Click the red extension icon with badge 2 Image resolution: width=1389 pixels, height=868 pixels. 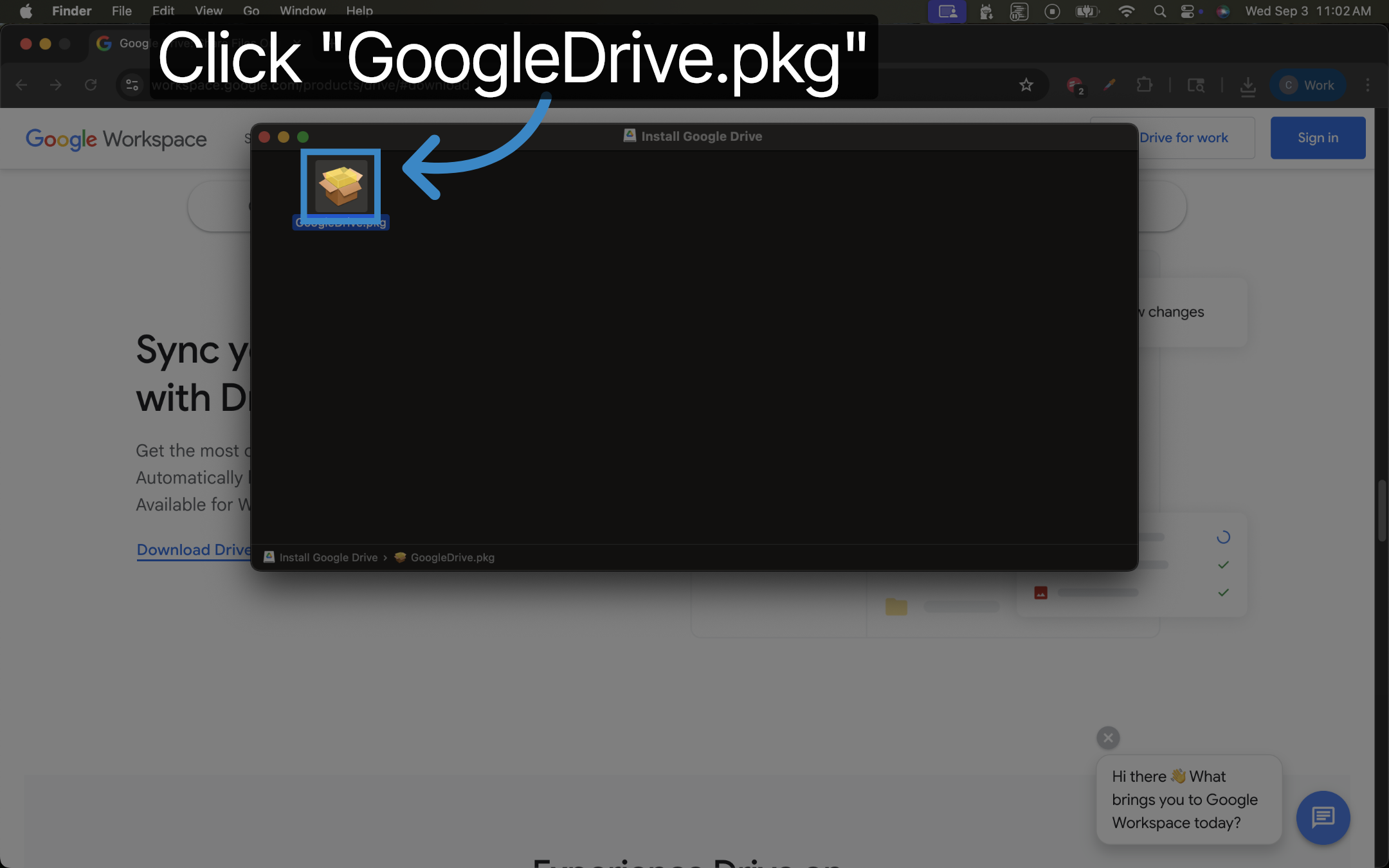[x=1075, y=86]
